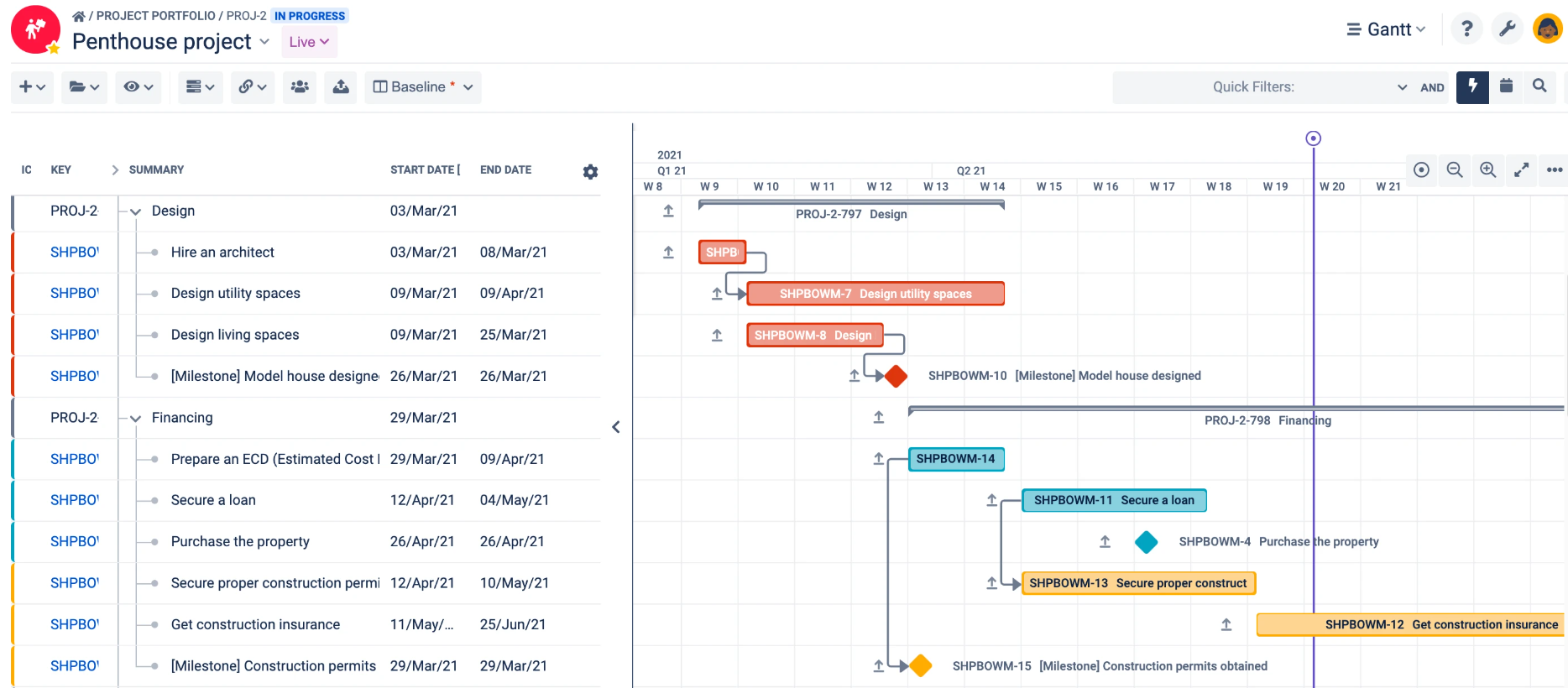Click the today marker on timeline
Image resolution: width=1568 pixels, height=688 pixels.
click(1314, 138)
